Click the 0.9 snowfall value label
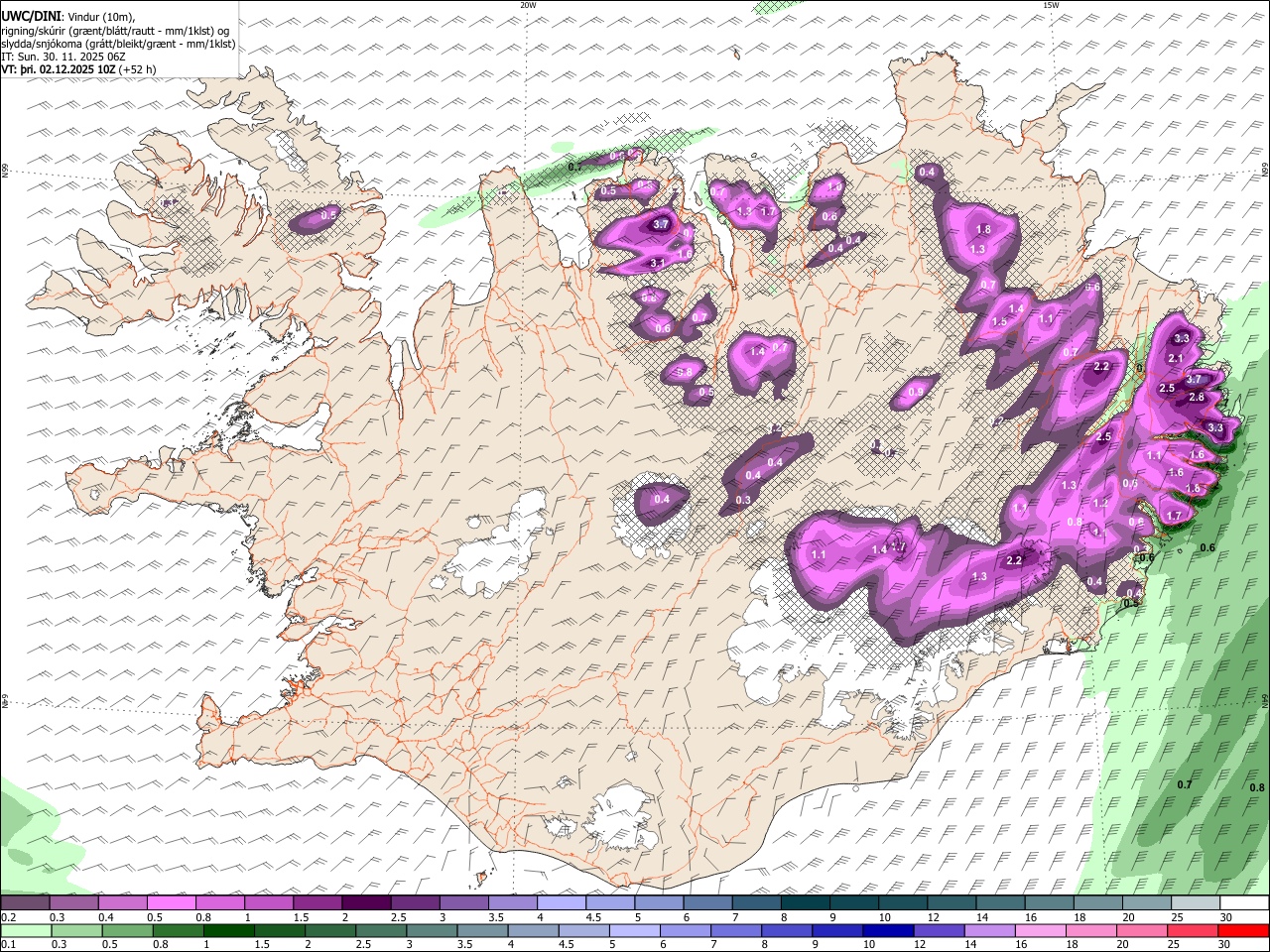 tap(916, 393)
